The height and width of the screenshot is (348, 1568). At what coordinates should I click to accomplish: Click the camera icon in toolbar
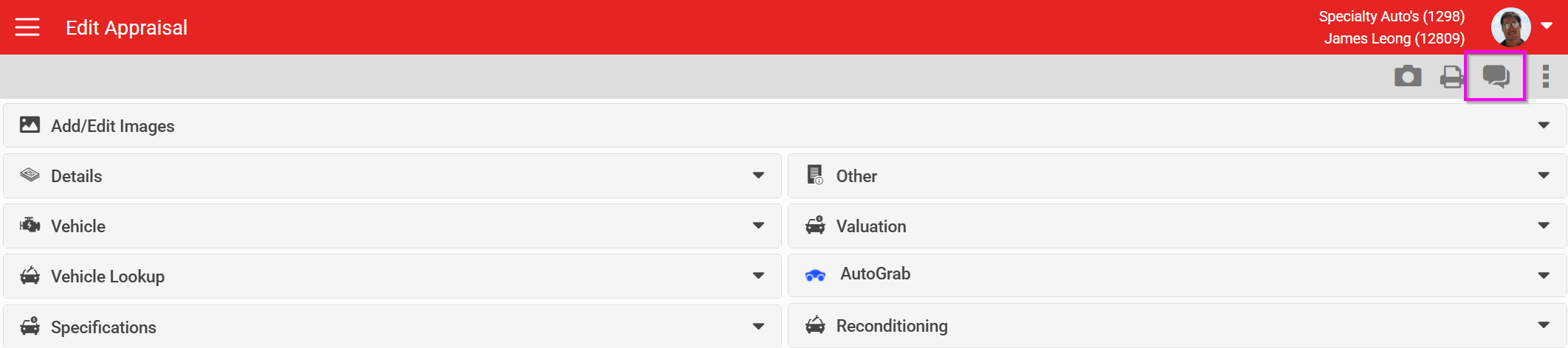[1408, 76]
